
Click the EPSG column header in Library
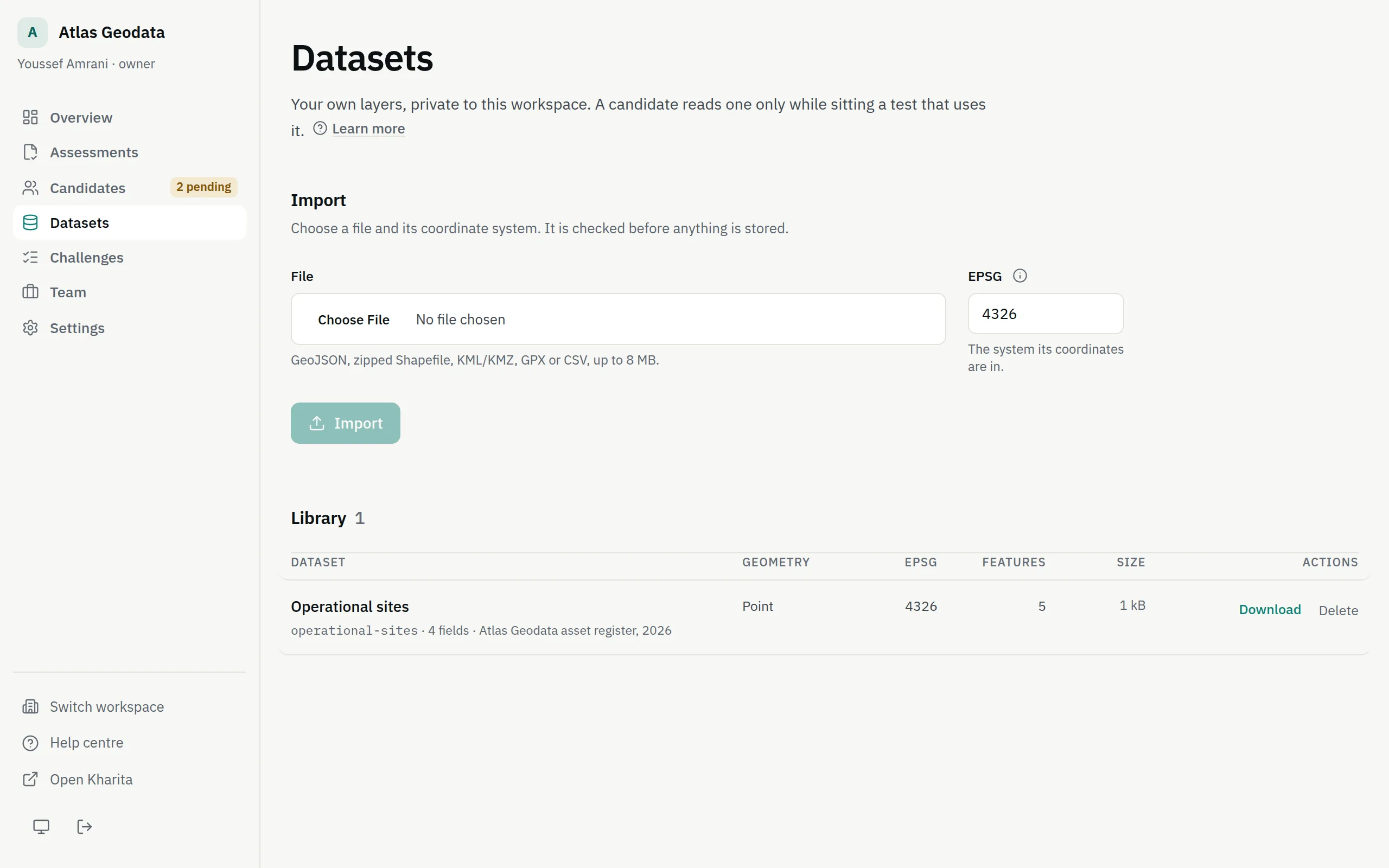[921, 562]
